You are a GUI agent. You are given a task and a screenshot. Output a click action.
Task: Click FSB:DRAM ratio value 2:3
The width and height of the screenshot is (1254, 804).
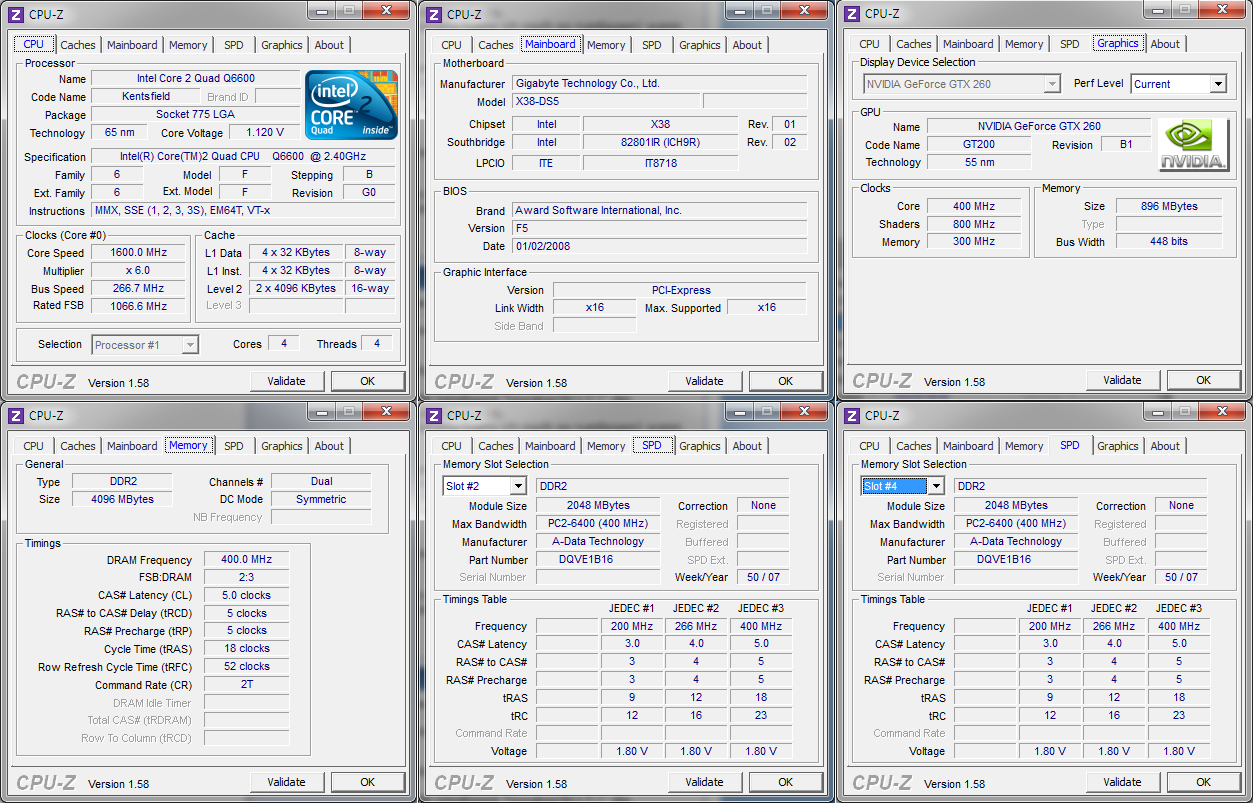[x=247, y=578]
